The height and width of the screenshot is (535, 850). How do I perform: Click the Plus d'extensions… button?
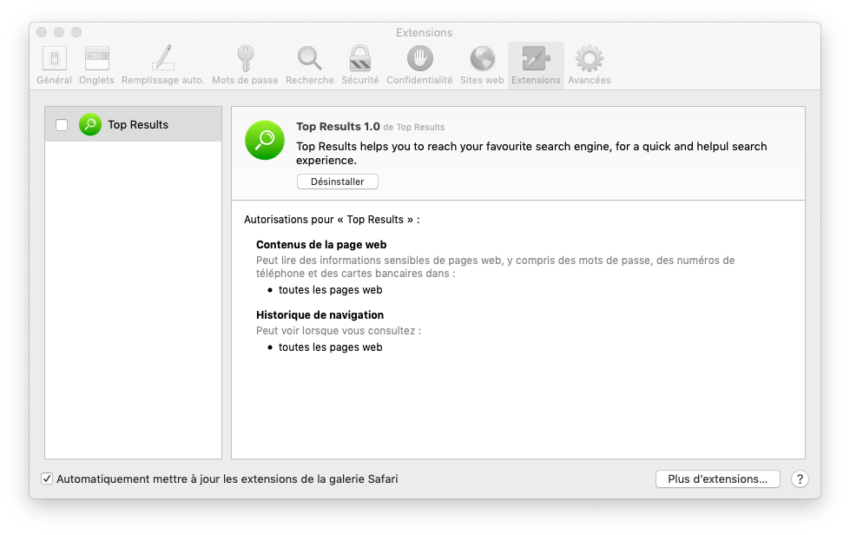717,479
